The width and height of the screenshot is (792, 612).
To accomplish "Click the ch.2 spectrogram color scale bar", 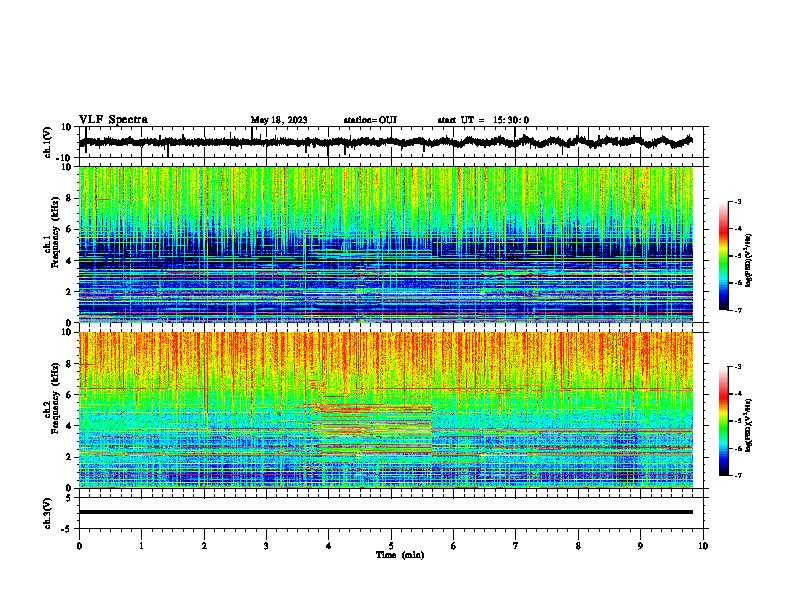I will point(723,421).
